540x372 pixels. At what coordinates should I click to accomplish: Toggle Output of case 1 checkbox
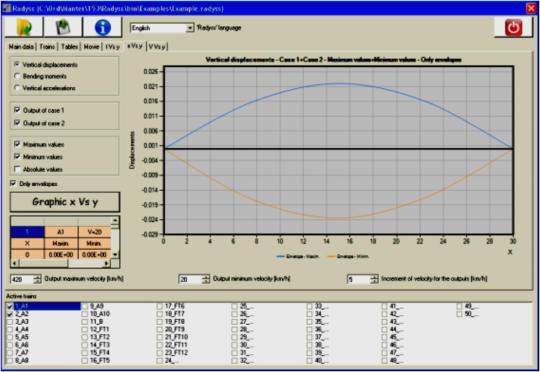[x=17, y=110]
